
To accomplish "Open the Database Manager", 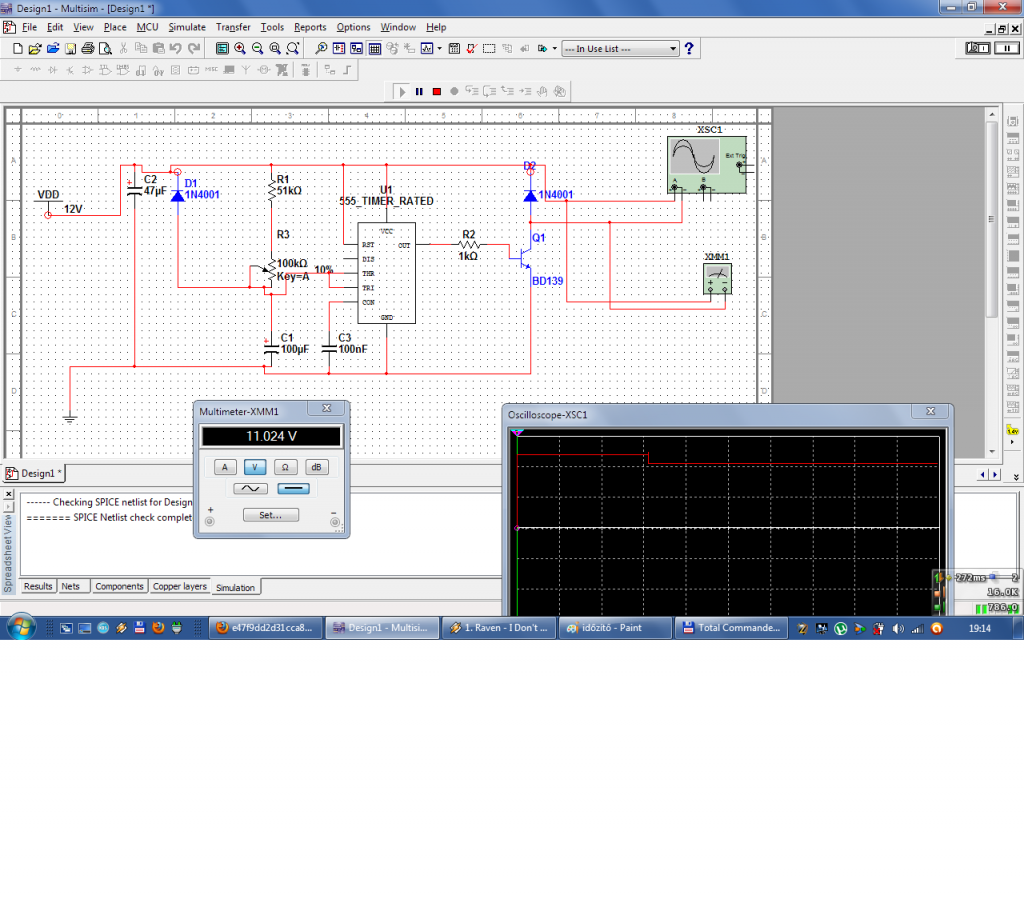I will [x=392, y=48].
